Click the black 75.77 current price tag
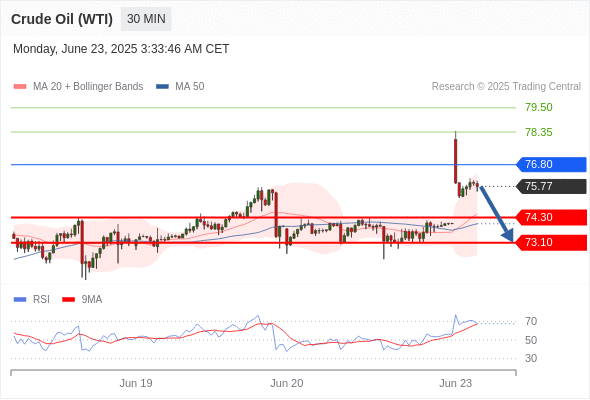Viewport: 590px width, 400px height. tap(551, 186)
